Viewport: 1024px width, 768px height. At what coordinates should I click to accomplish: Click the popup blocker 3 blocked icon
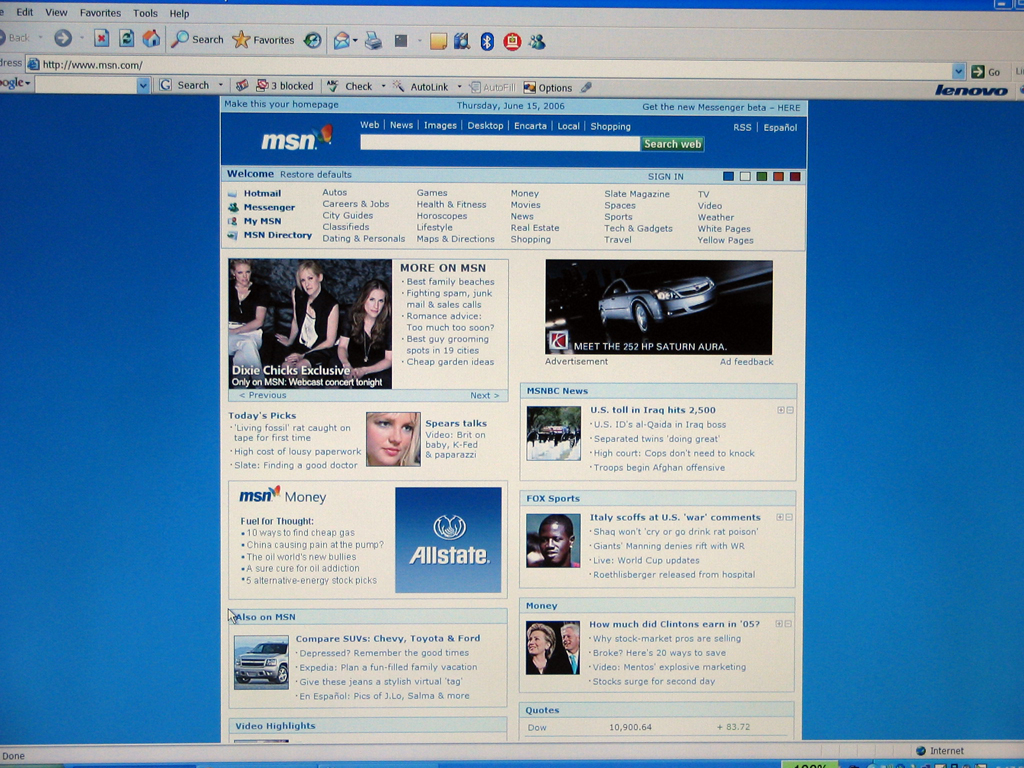[x=285, y=86]
